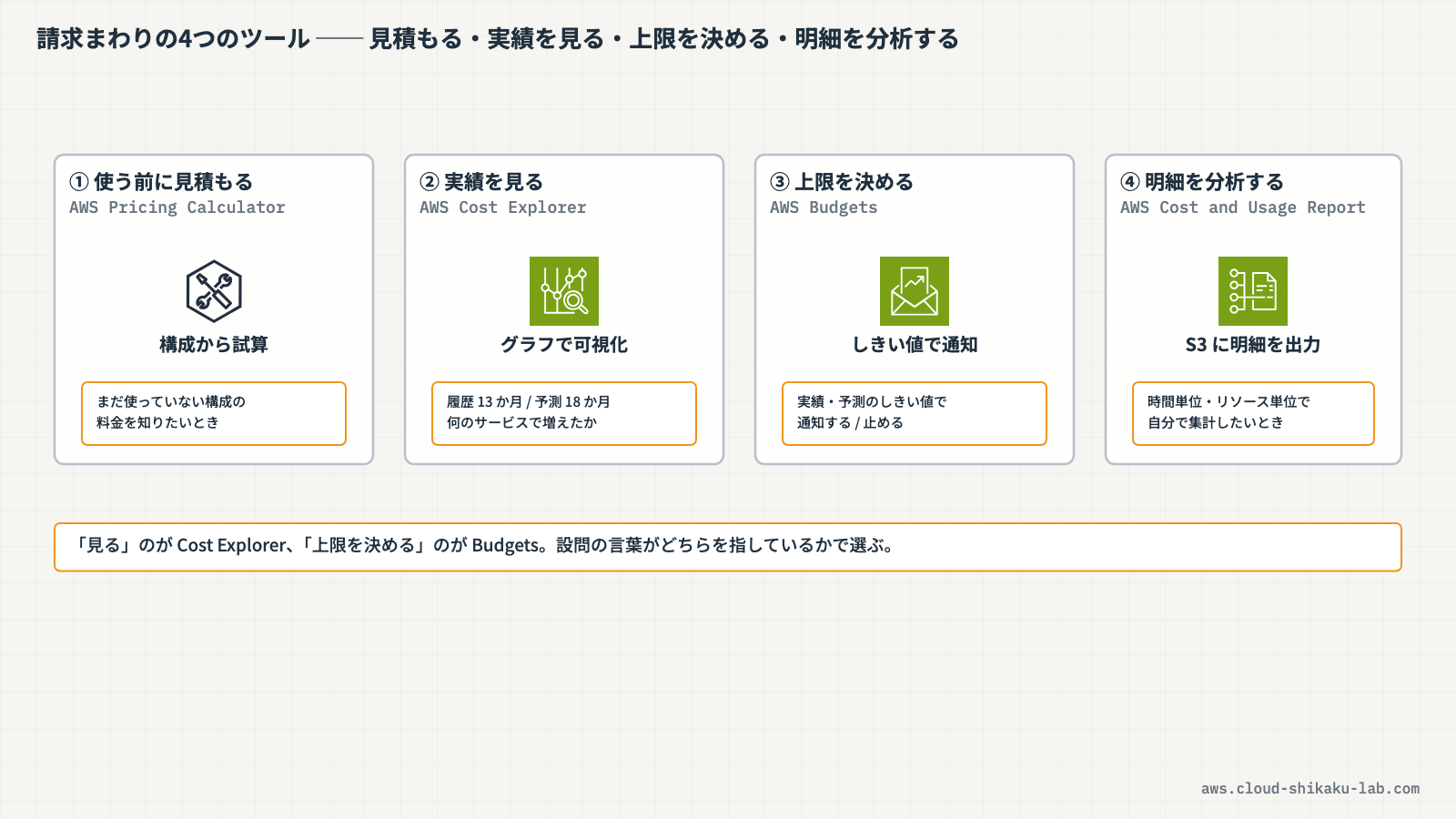The image size is (1456, 819).
Task: Click the note 実績・予測のしきい値で通知する / 止める
Action: [915, 413]
